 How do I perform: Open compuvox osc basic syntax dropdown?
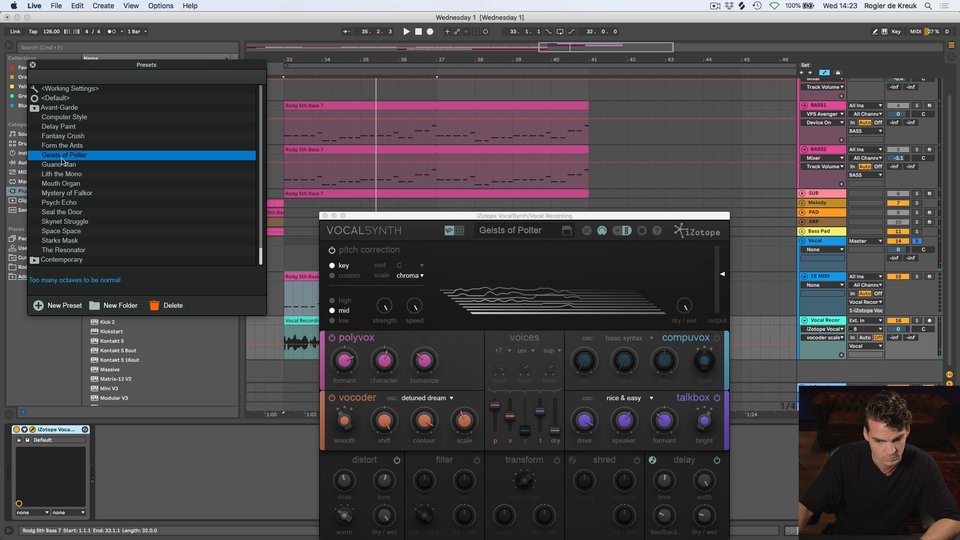point(629,338)
